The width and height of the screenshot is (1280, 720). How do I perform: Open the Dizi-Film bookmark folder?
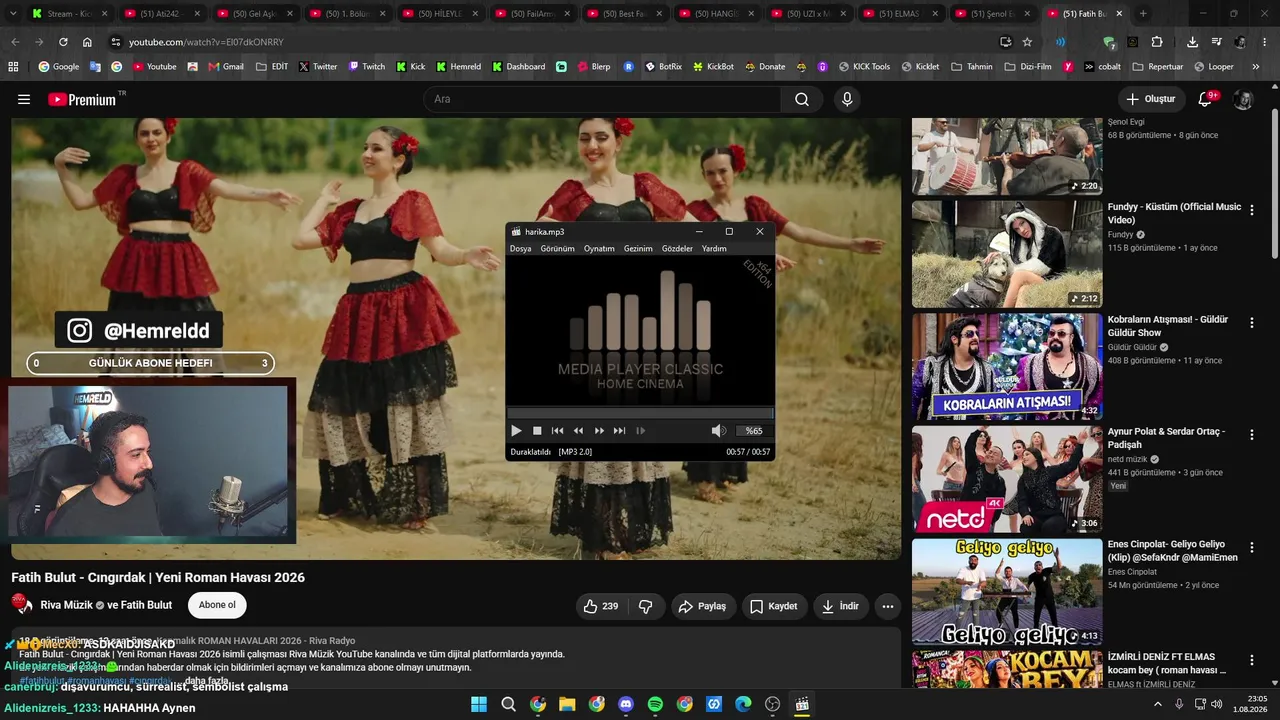tap(1029, 67)
